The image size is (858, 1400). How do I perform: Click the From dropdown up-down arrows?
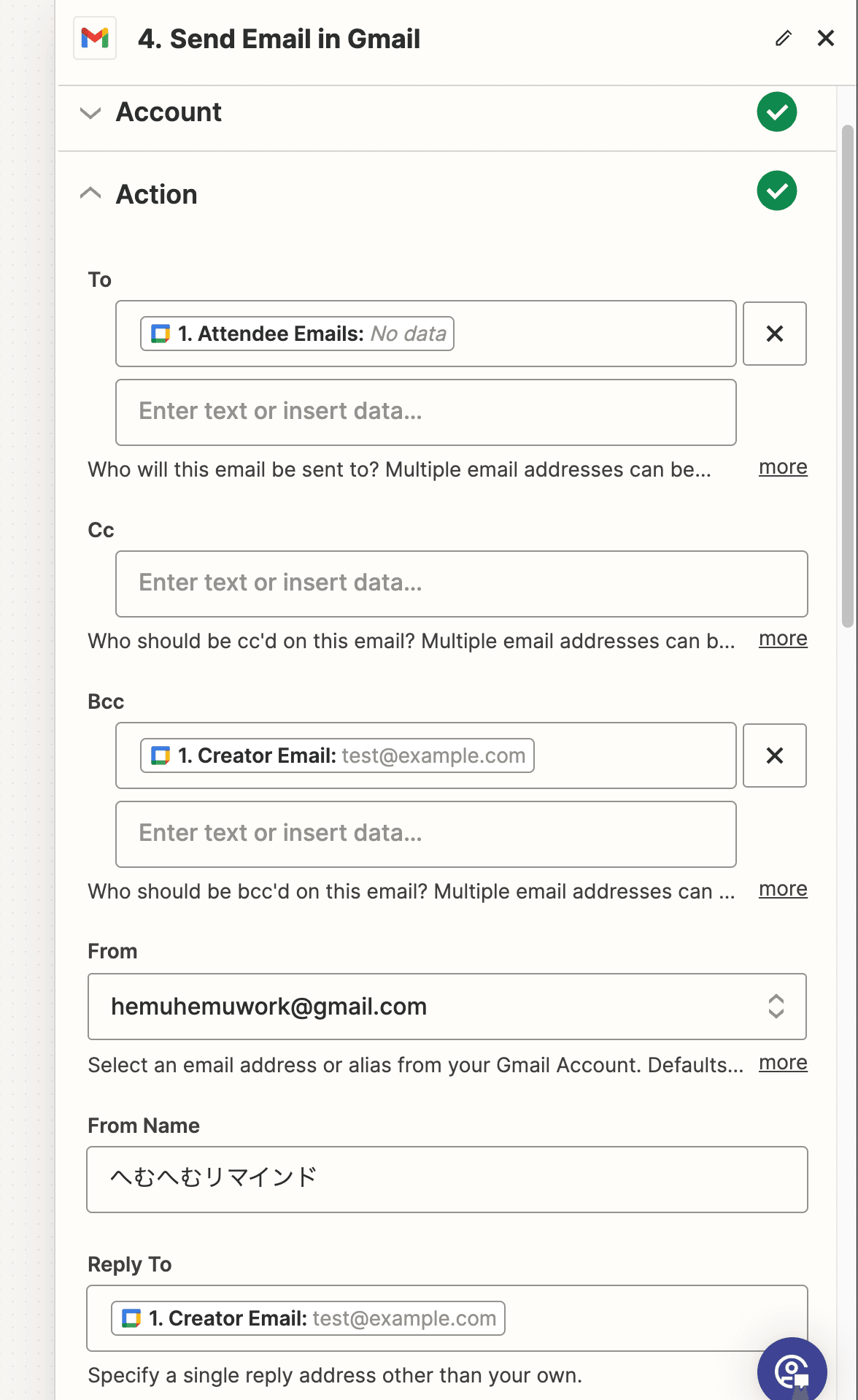[x=776, y=1007]
